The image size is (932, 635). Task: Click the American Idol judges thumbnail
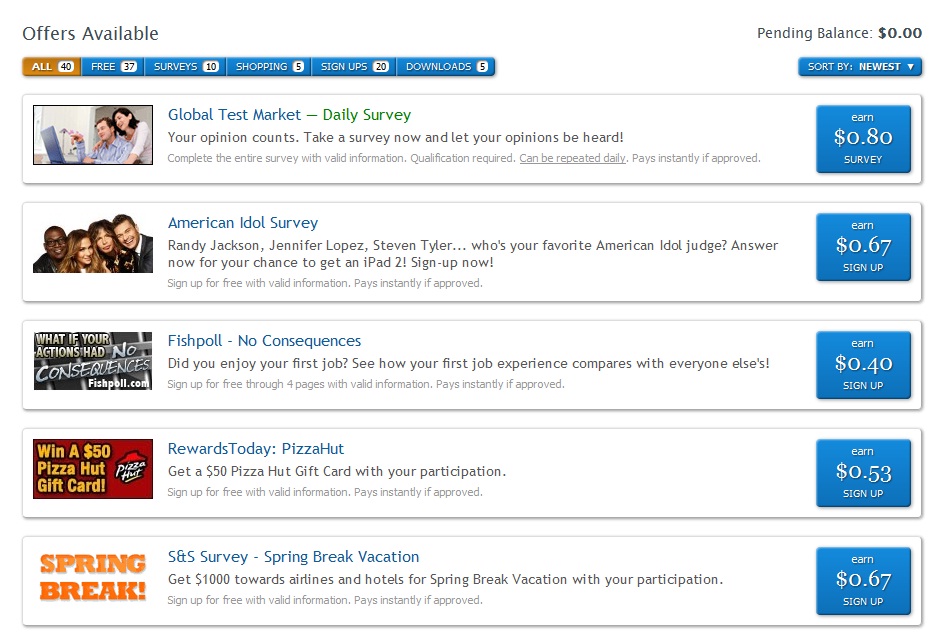click(93, 243)
